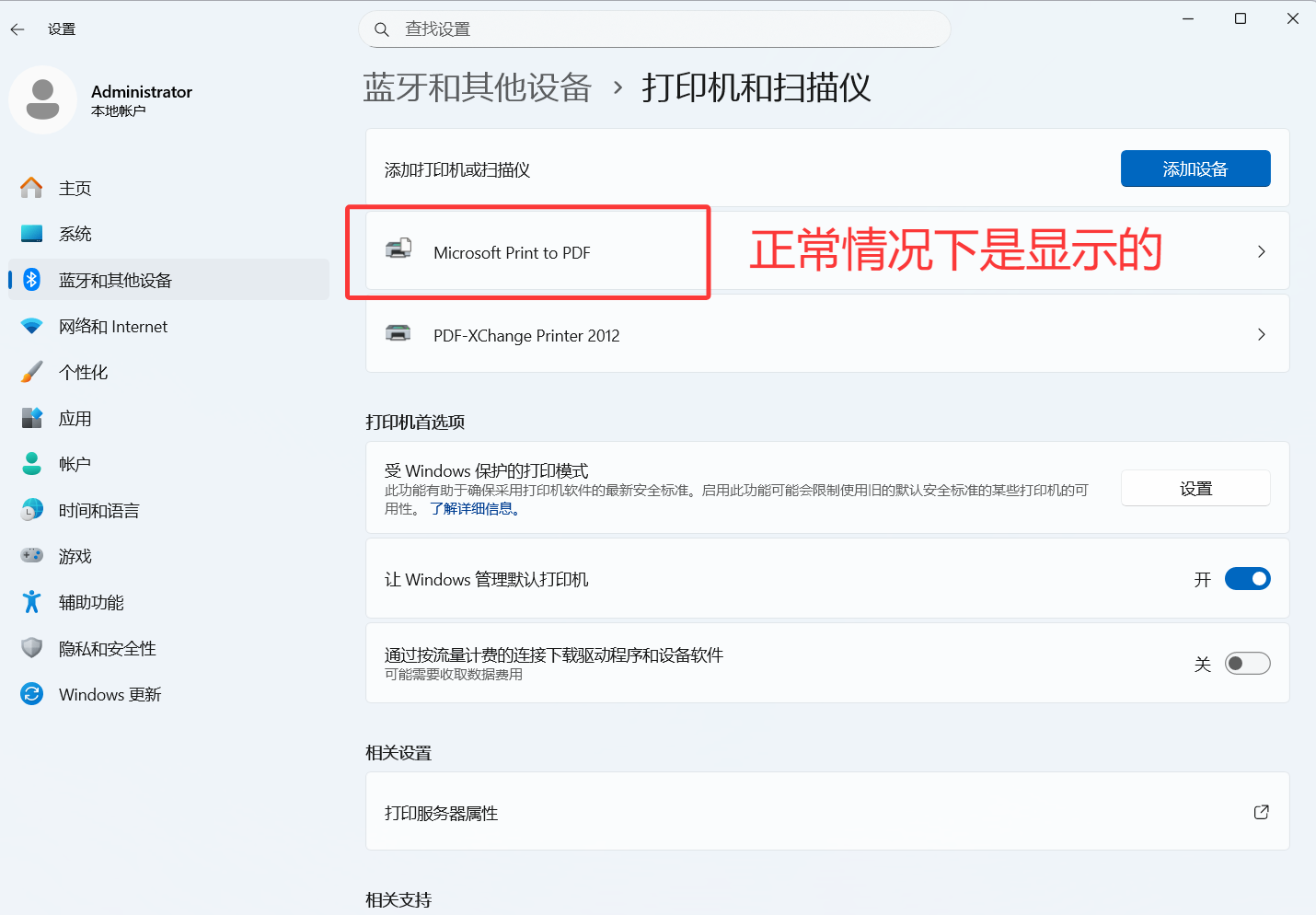This screenshot has height=915, width=1316.
Task: Click 添加打印机或扫描仪 label
Action: [457, 169]
